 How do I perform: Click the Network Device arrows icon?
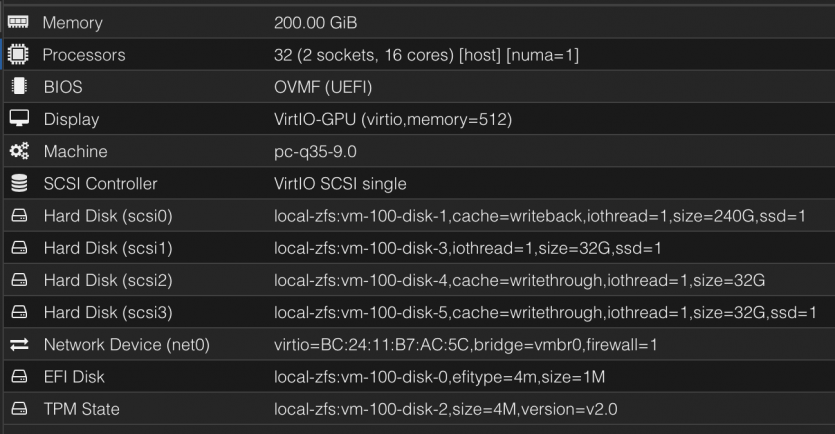point(18,345)
